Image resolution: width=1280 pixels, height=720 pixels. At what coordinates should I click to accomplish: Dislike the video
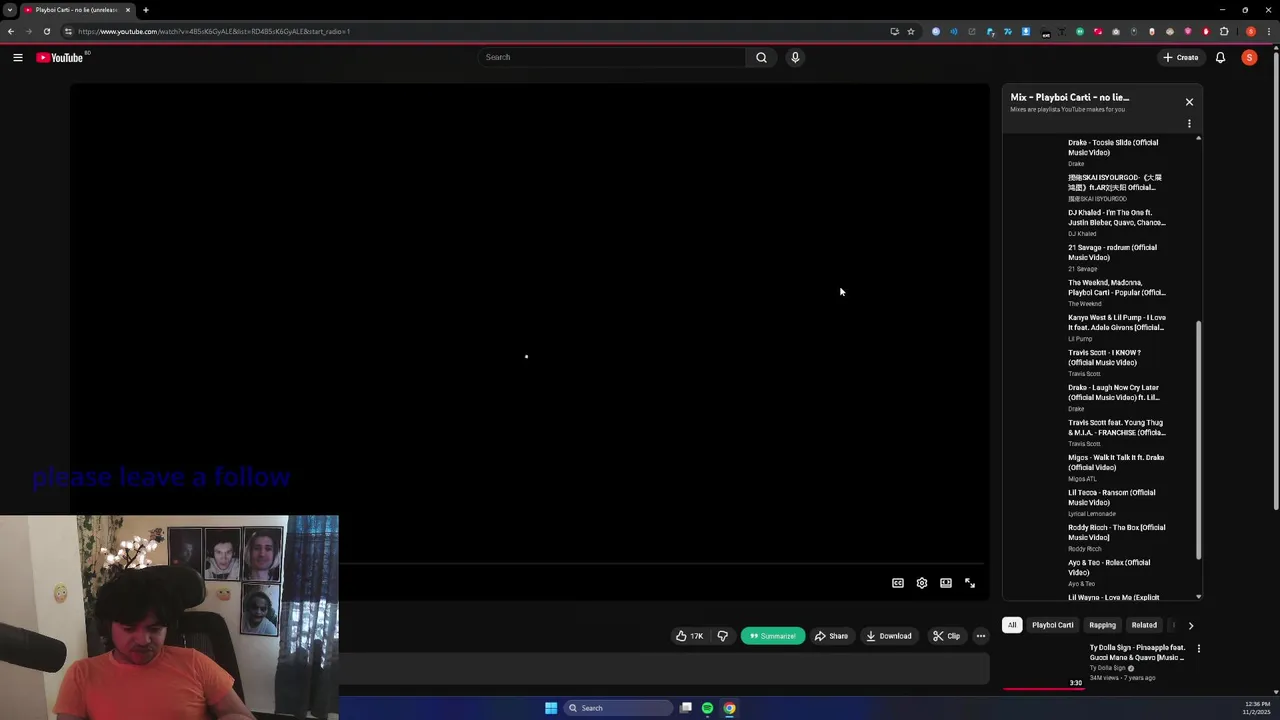coord(722,636)
